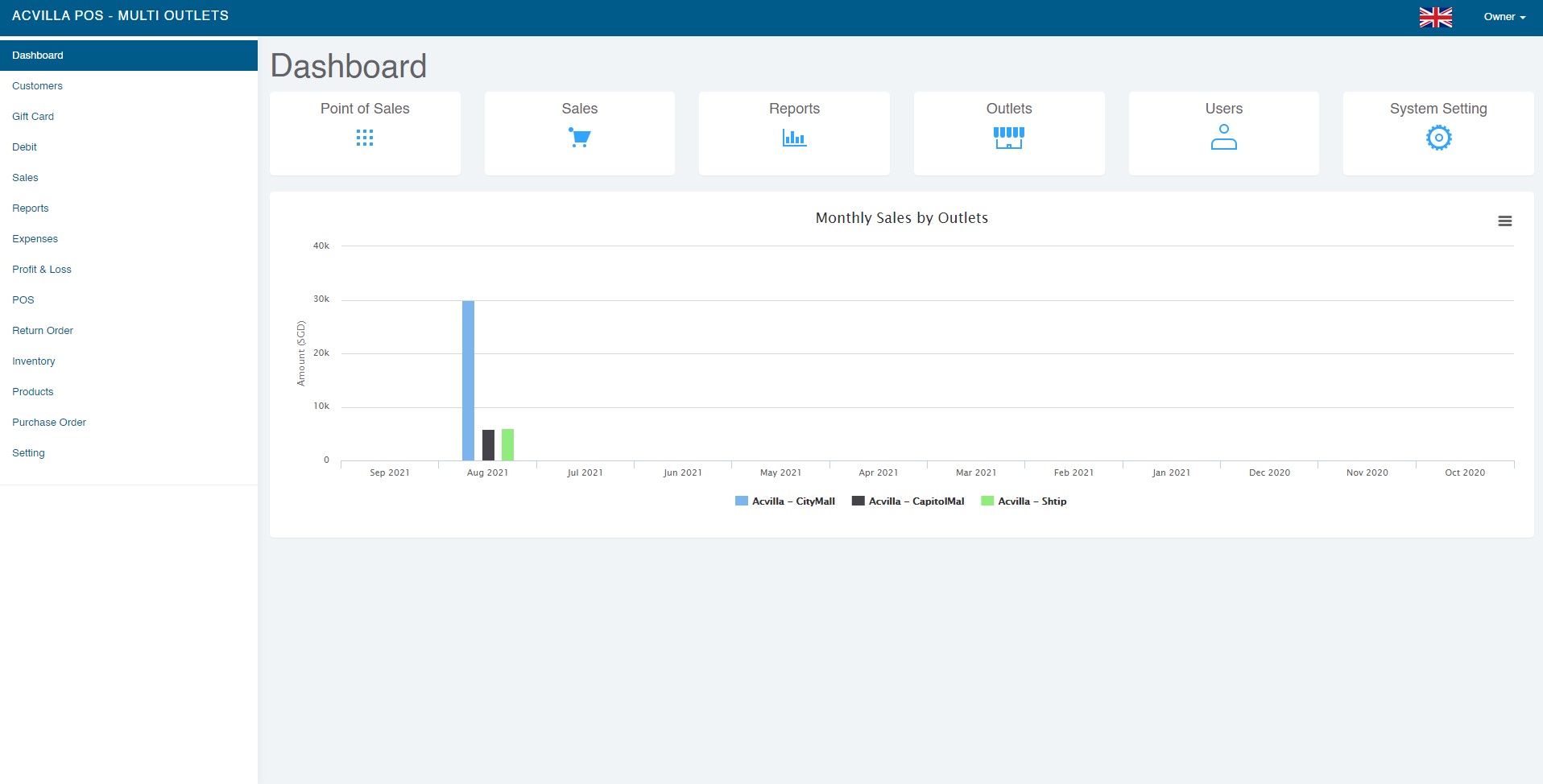Select Customers in the sidebar
1543x784 pixels.
pyautogui.click(x=37, y=86)
